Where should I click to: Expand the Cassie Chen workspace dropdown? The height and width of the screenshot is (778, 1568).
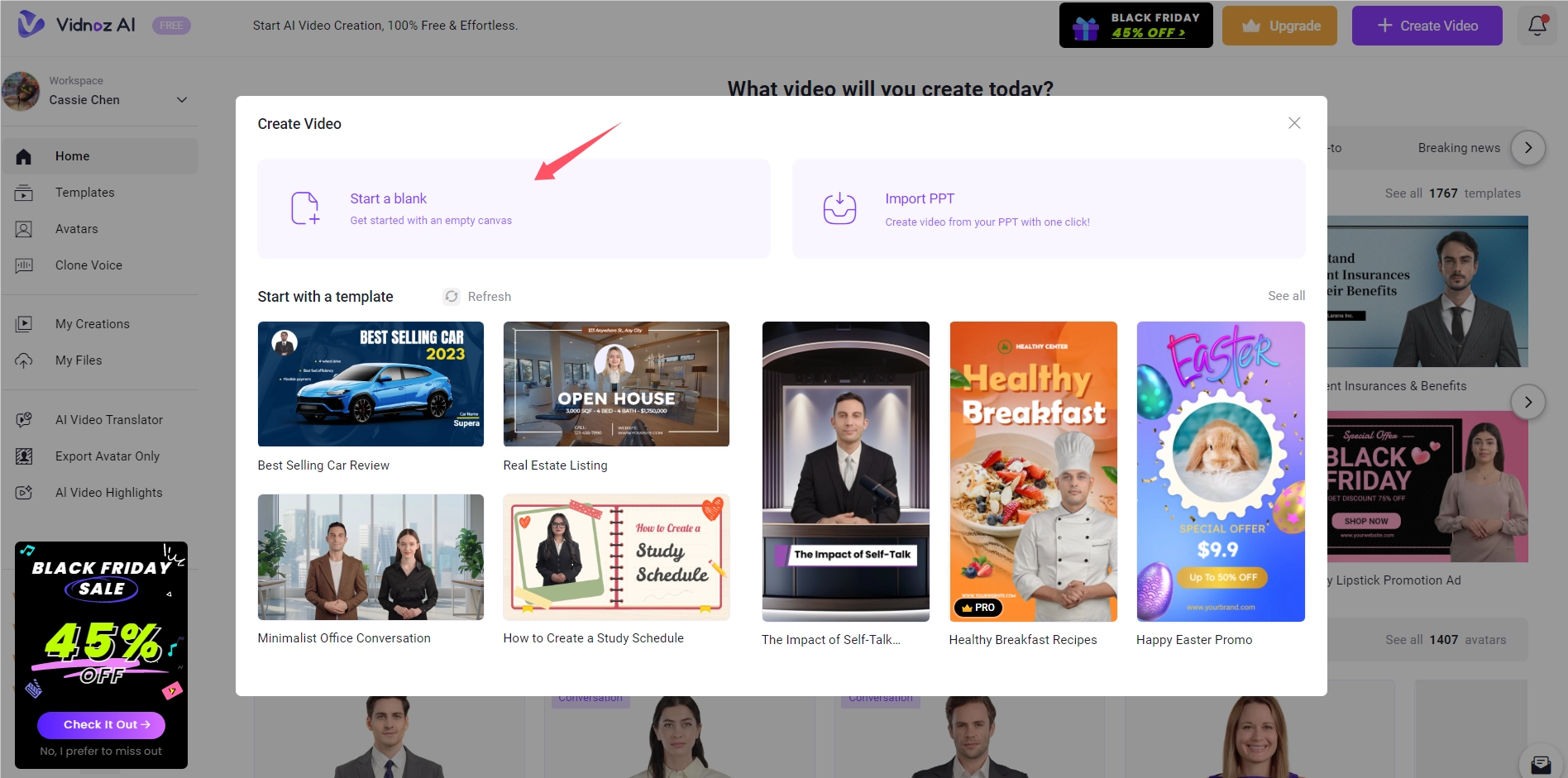coord(182,100)
